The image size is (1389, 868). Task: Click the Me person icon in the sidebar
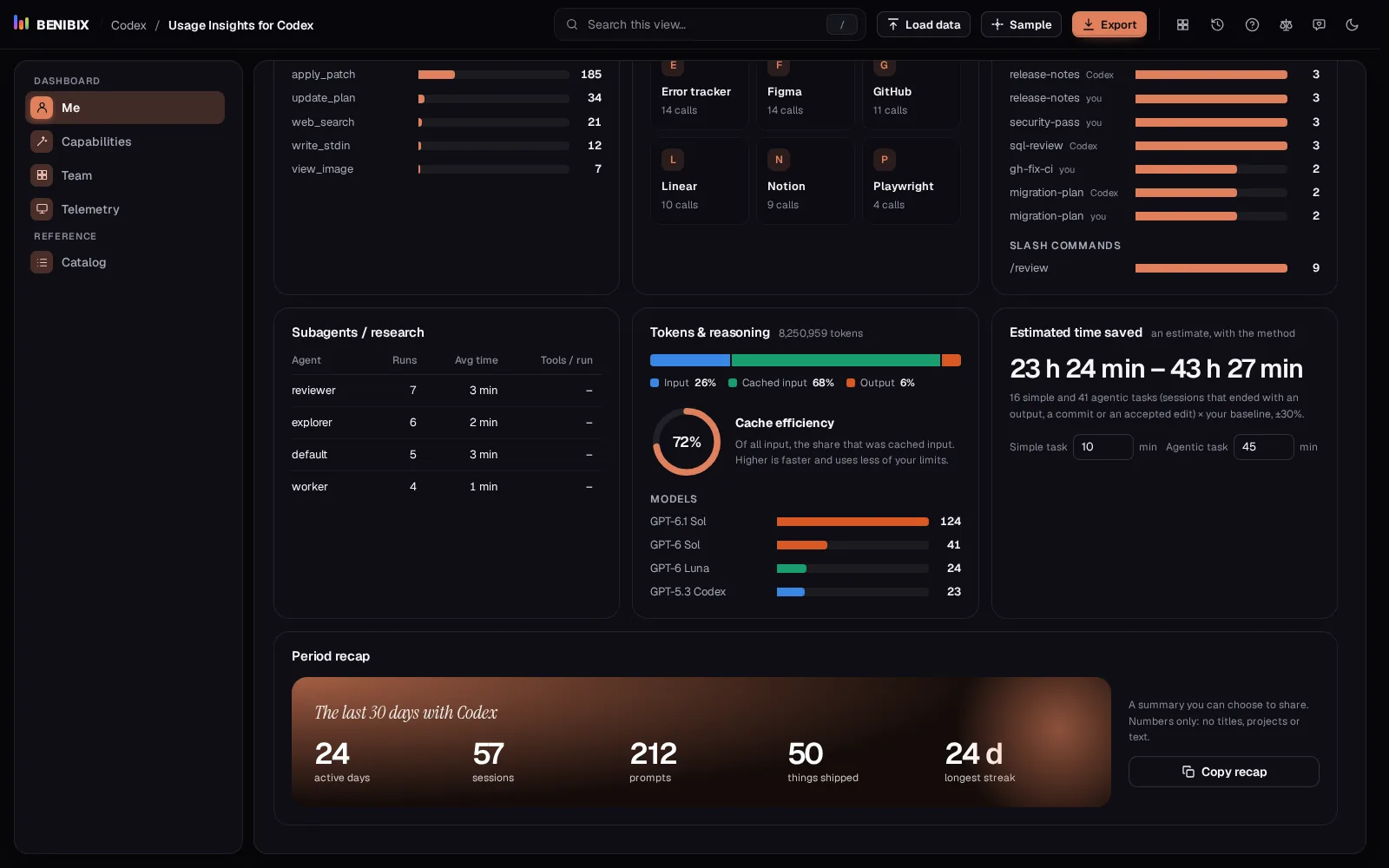pos(42,108)
